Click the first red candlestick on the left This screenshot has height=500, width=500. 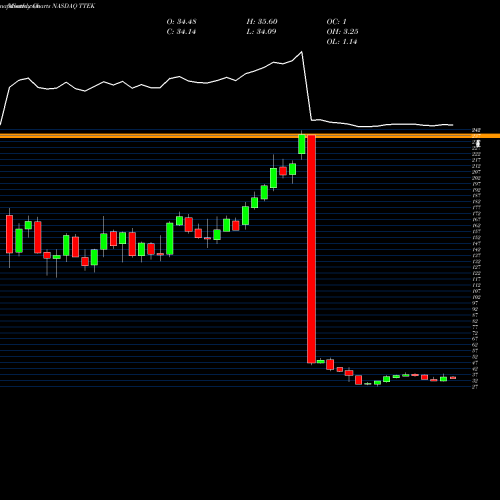pos(9,234)
